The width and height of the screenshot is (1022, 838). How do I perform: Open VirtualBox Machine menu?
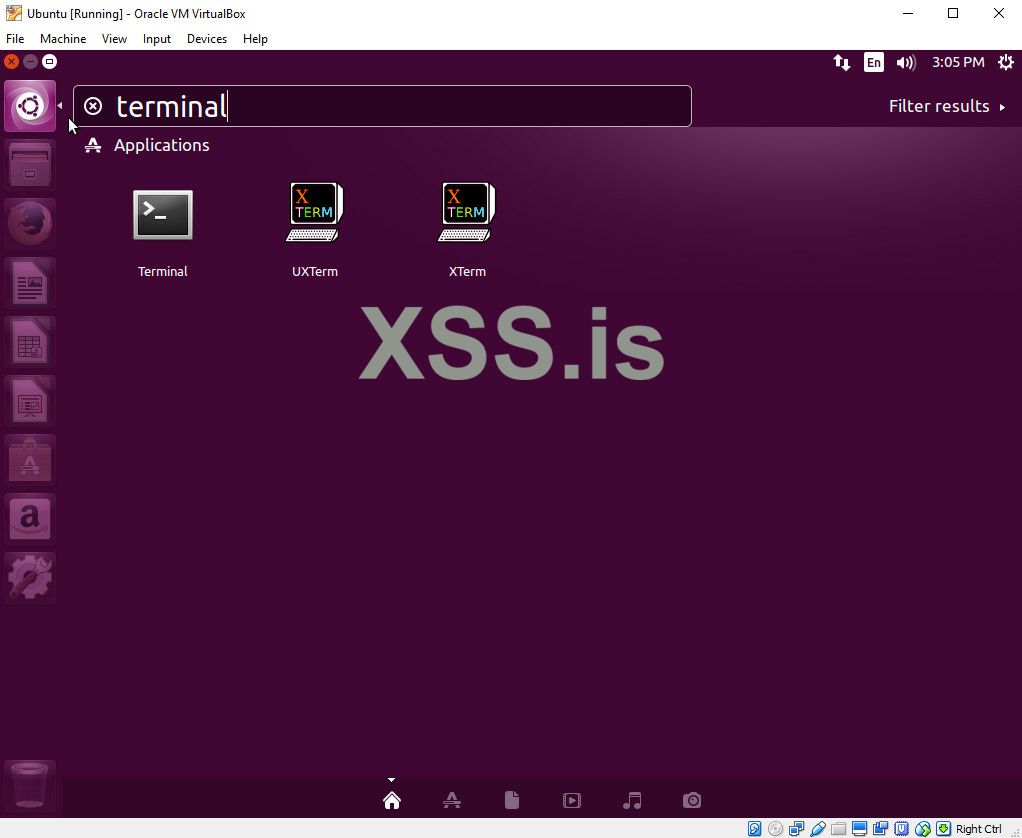coord(63,39)
